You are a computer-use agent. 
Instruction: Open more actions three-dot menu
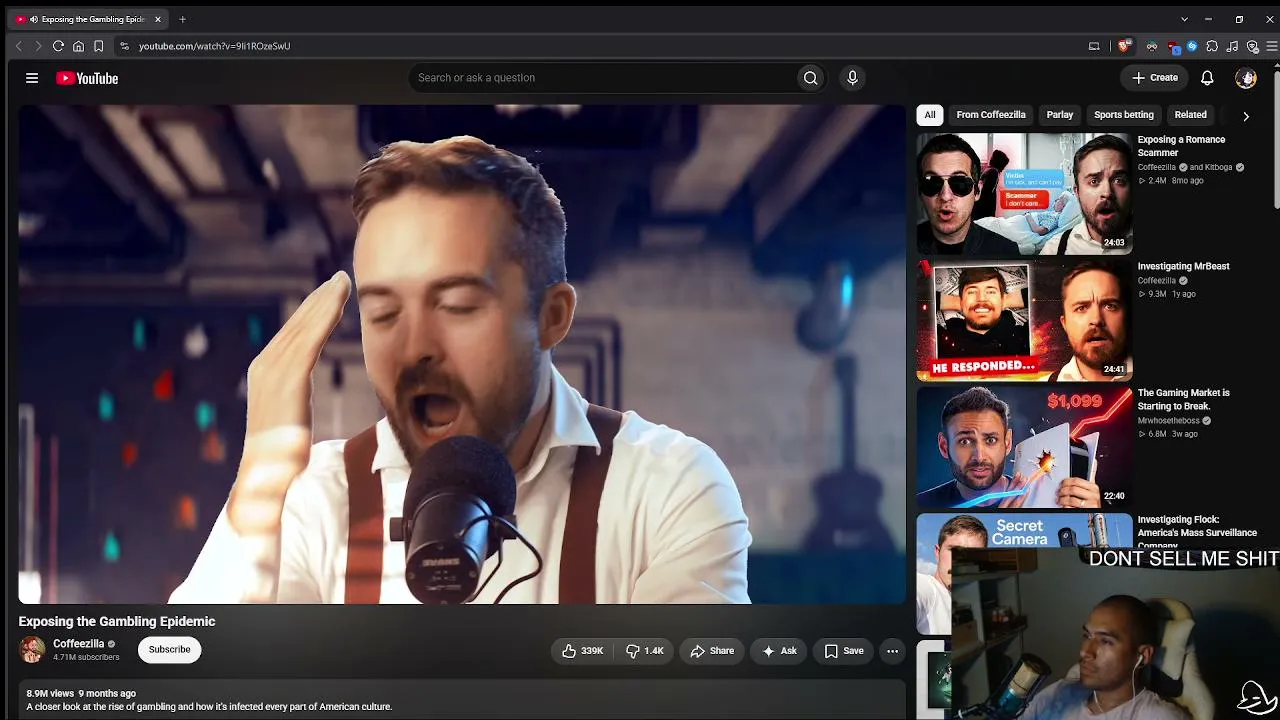tap(892, 651)
